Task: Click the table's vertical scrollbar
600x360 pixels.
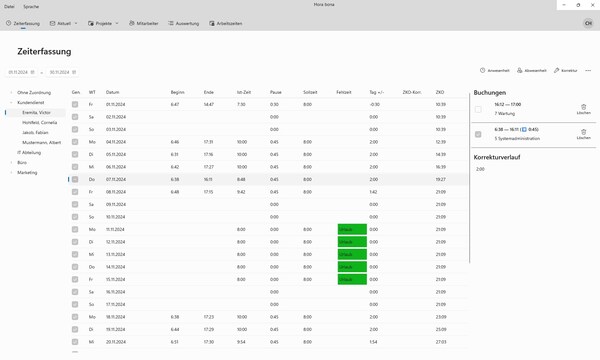Action: [470, 178]
